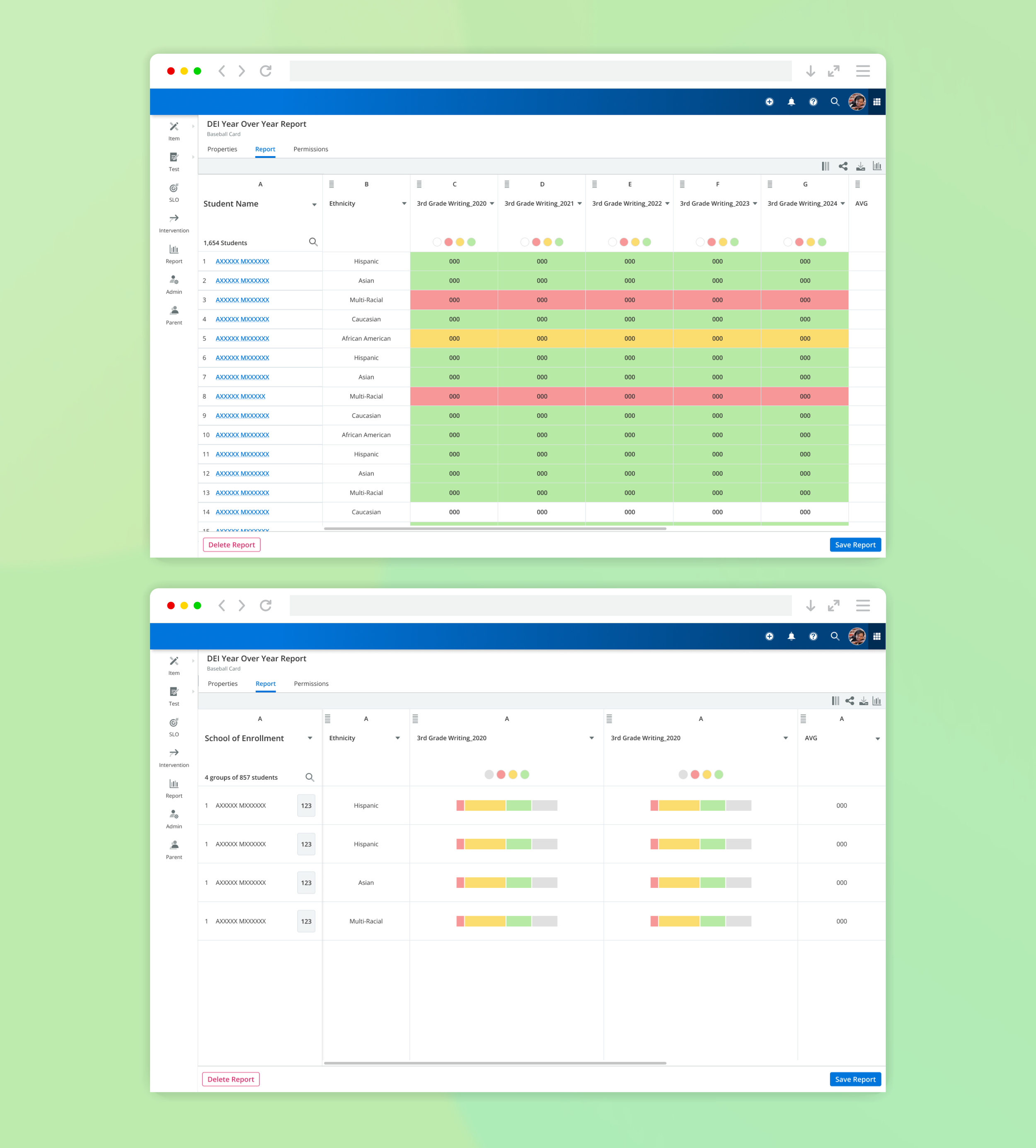Open share icon above the Student Name table
This screenshot has height=1148, width=1036.
[x=843, y=166]
